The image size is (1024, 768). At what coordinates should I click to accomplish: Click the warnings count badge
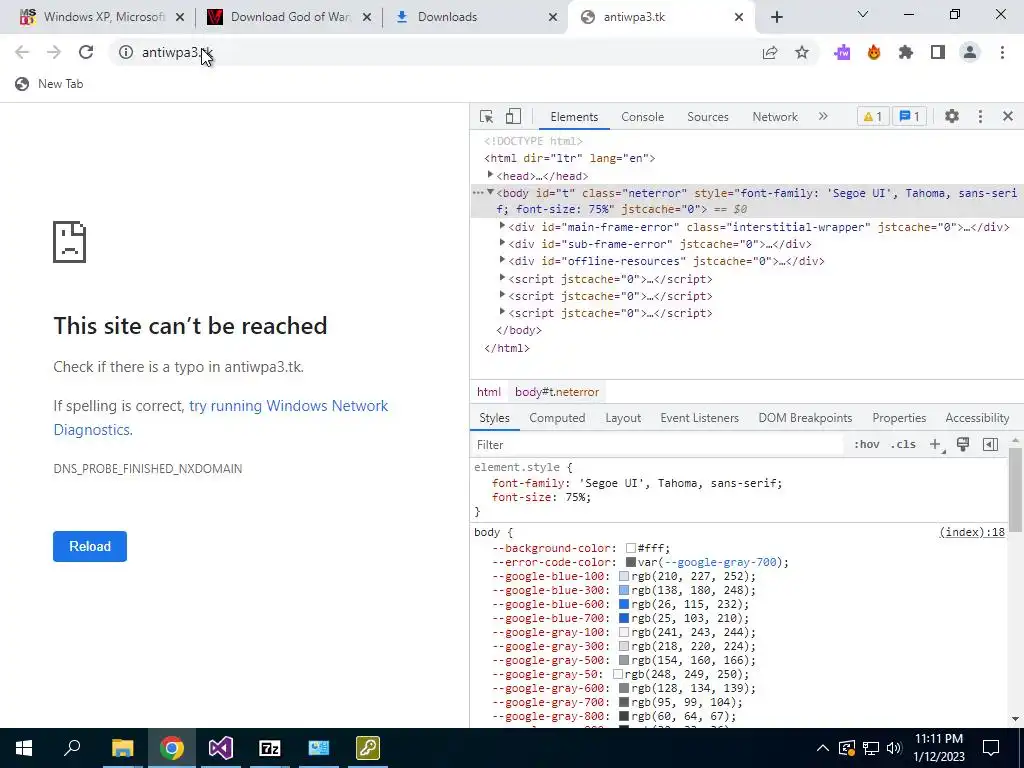tap(872, 117)
